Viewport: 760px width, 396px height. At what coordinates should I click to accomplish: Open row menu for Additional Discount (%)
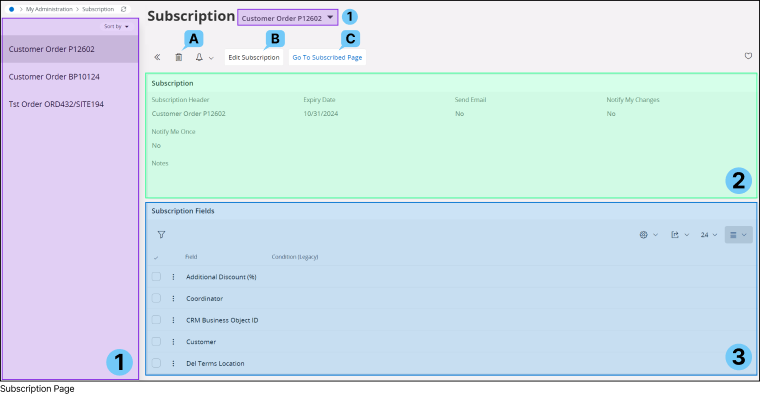point(174,277)
